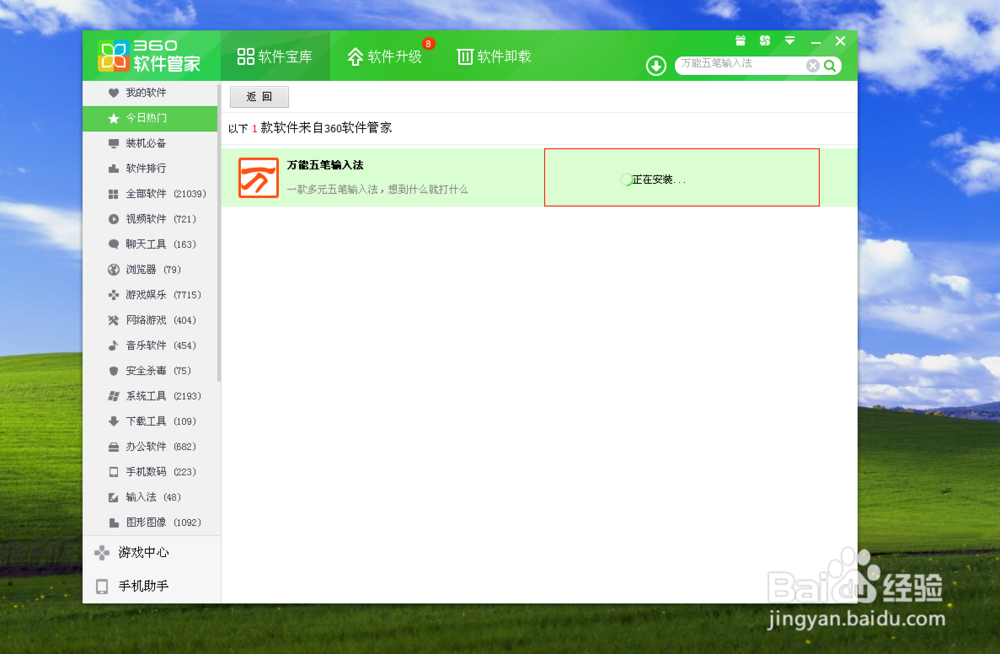The height and width of the screenshot is (654, 1000).
Task: Clear the search box text
Action: click(812, 66)
